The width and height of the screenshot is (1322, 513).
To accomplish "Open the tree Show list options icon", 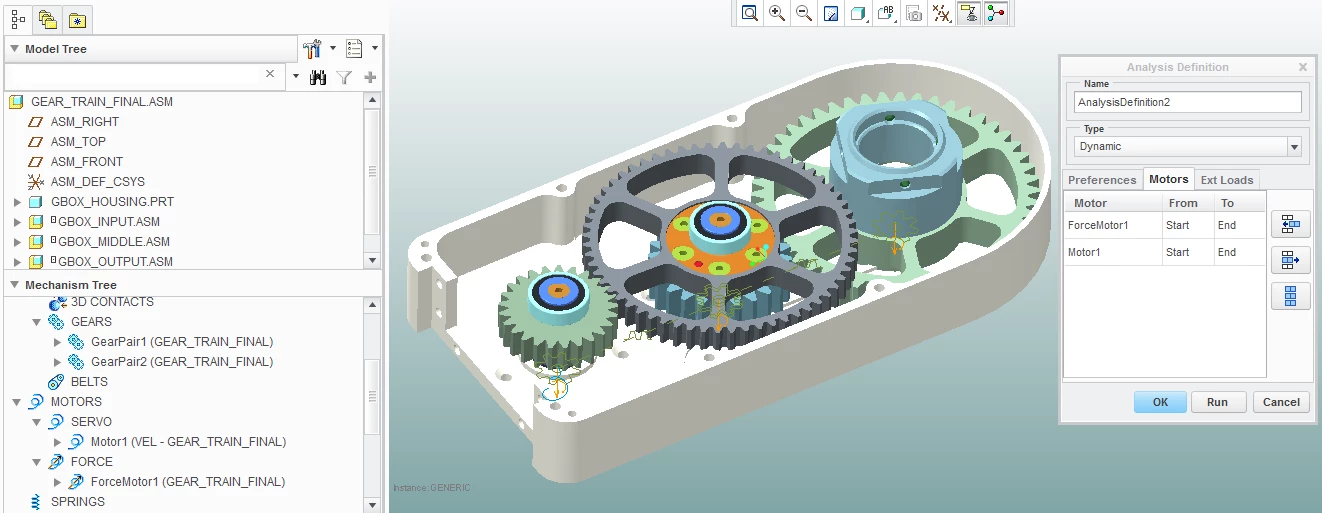I will [x=354, y=49].
